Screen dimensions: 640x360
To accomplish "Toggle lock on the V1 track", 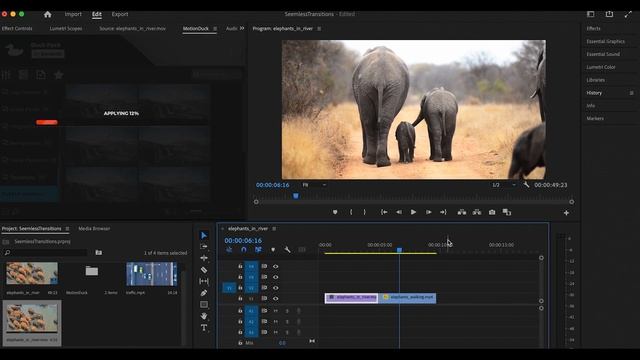I will point(240,299).
